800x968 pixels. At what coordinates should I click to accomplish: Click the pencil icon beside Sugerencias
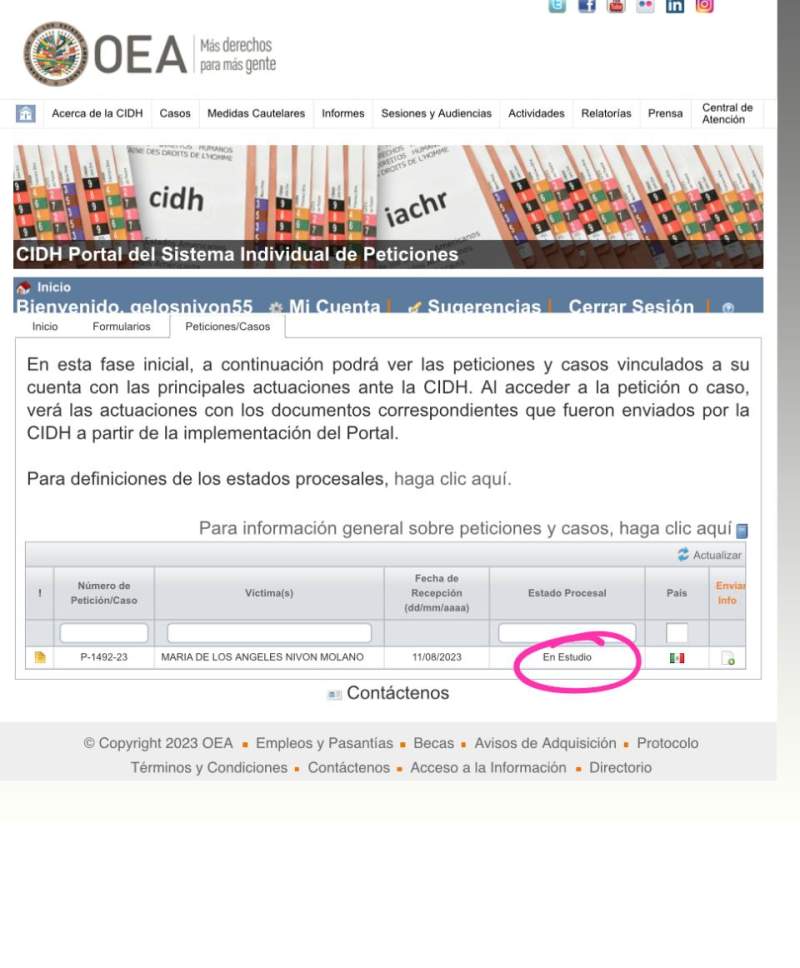415,307
